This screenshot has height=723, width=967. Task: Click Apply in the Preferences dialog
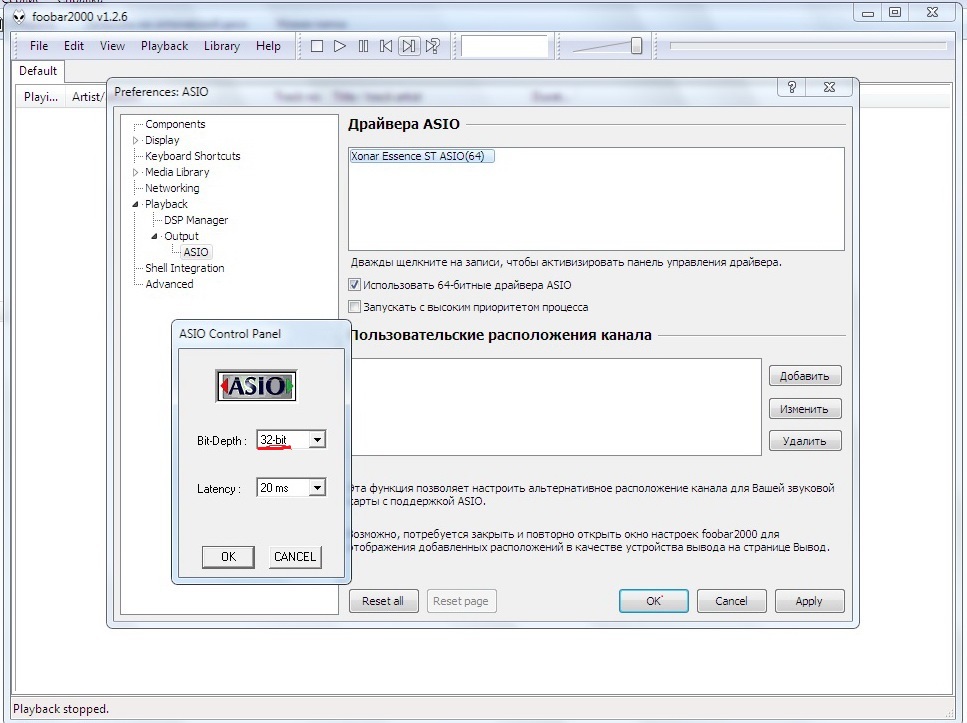point(808,601)
